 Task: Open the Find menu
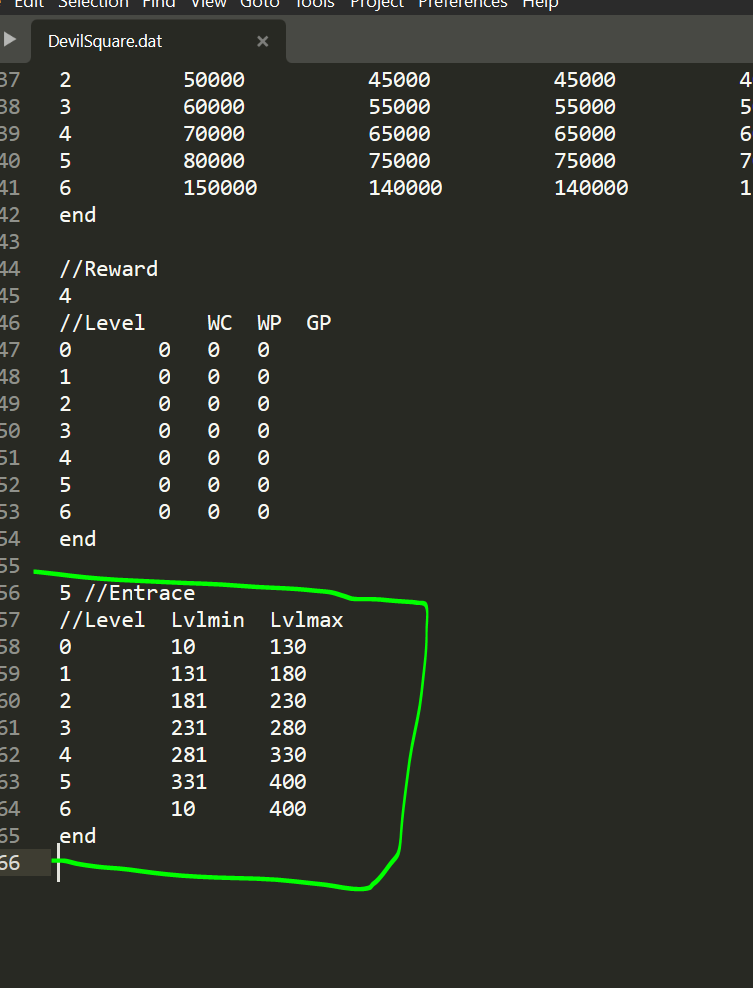coord(158,4)
